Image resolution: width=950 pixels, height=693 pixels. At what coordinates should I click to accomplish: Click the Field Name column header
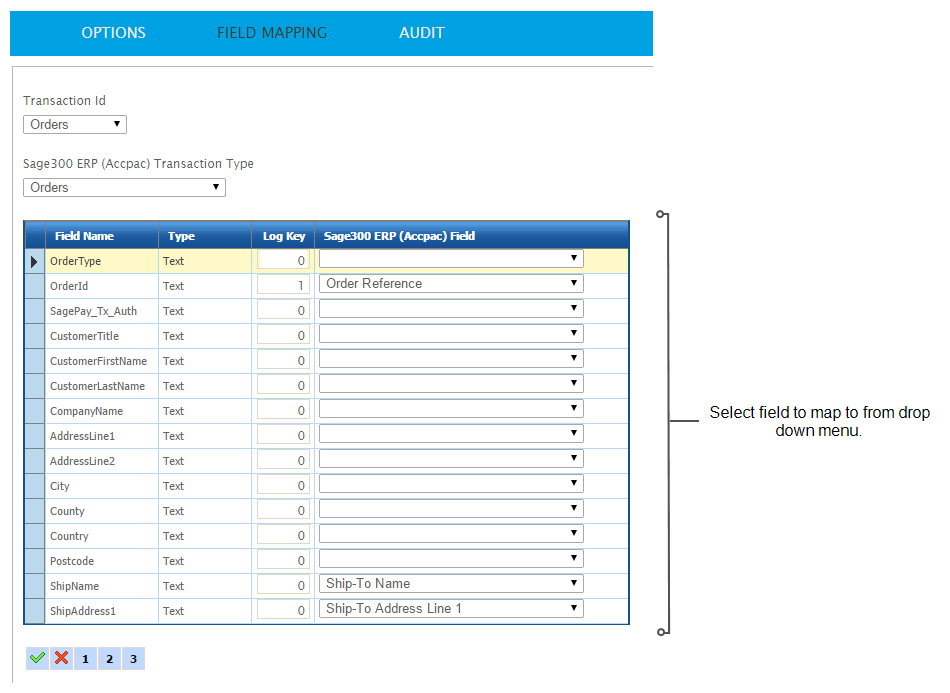[x=84, y=236]
